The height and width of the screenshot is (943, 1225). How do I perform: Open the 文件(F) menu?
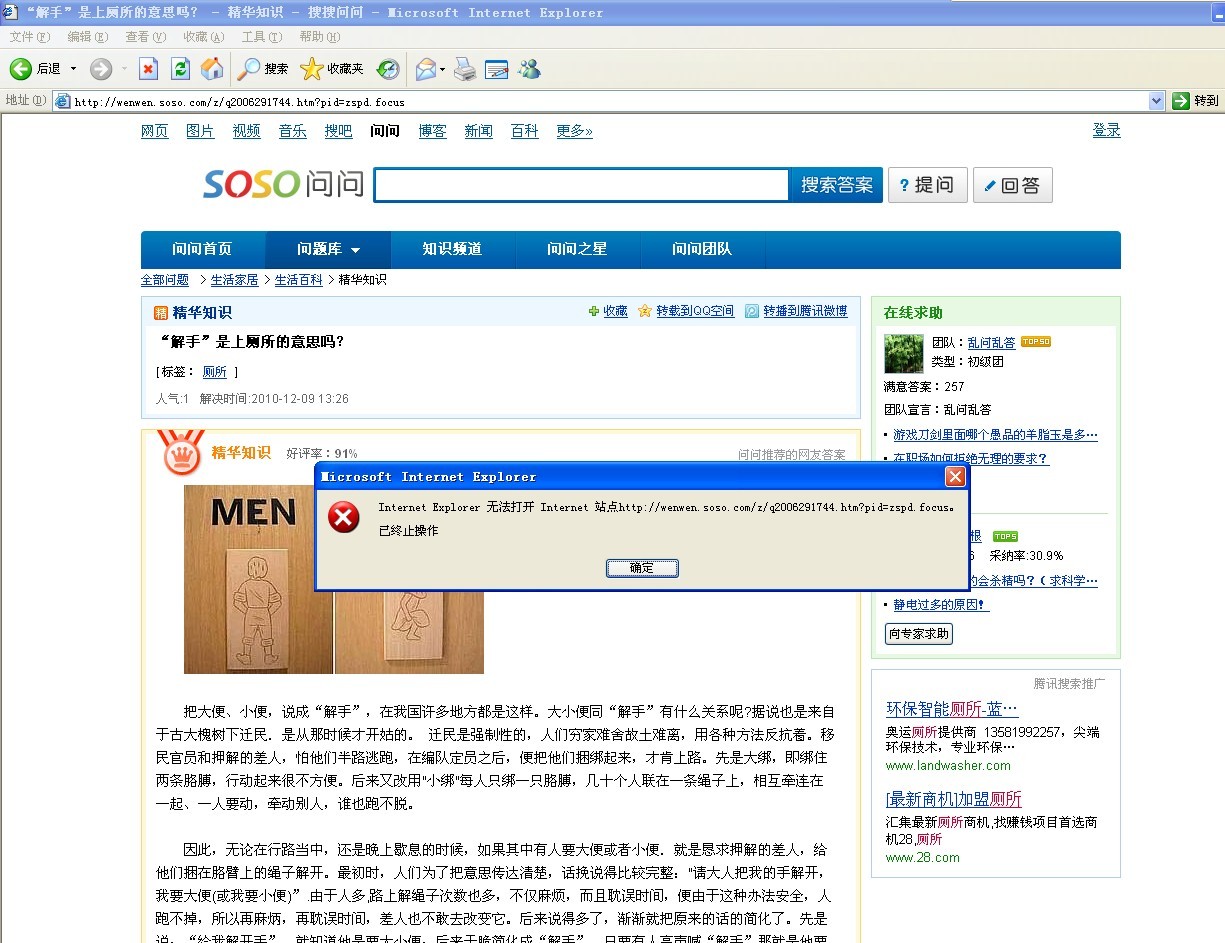click(x=30, y=37)
